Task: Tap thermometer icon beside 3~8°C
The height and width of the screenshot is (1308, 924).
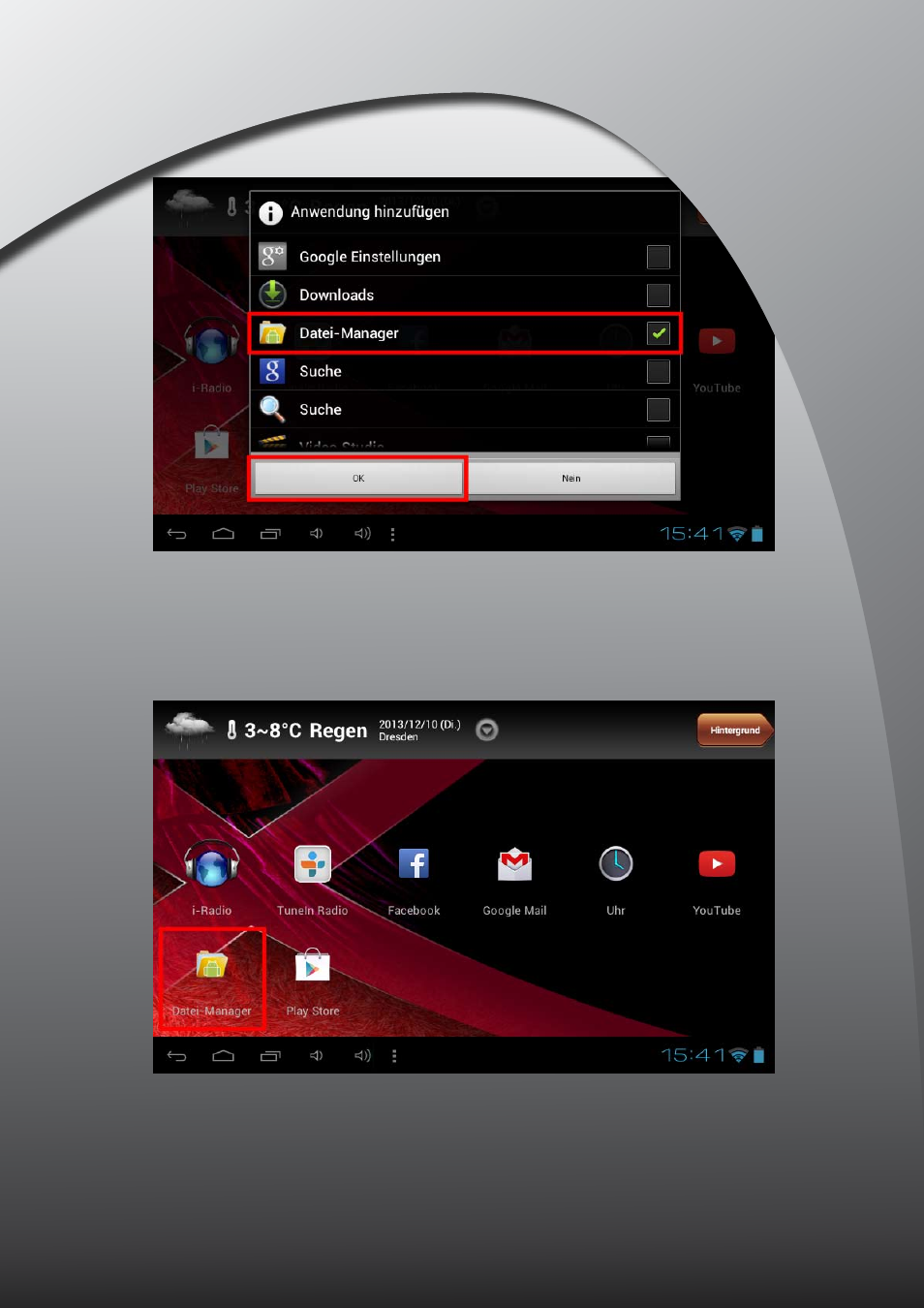Action: 231,730
